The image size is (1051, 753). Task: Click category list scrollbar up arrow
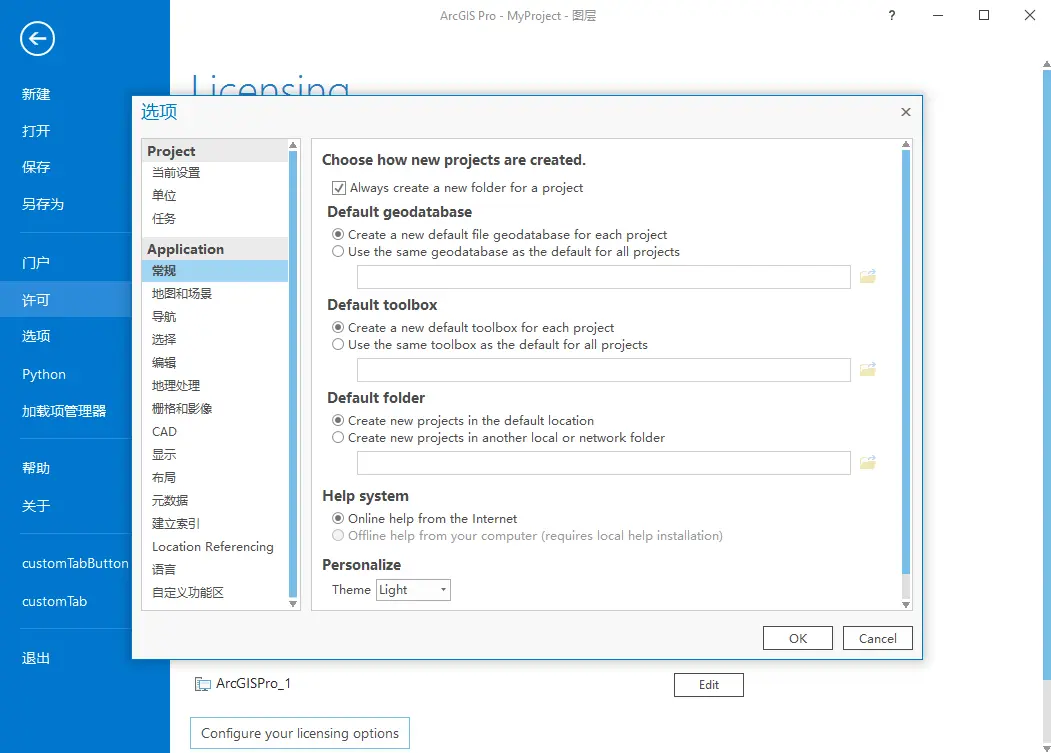(x=293, y=145)
